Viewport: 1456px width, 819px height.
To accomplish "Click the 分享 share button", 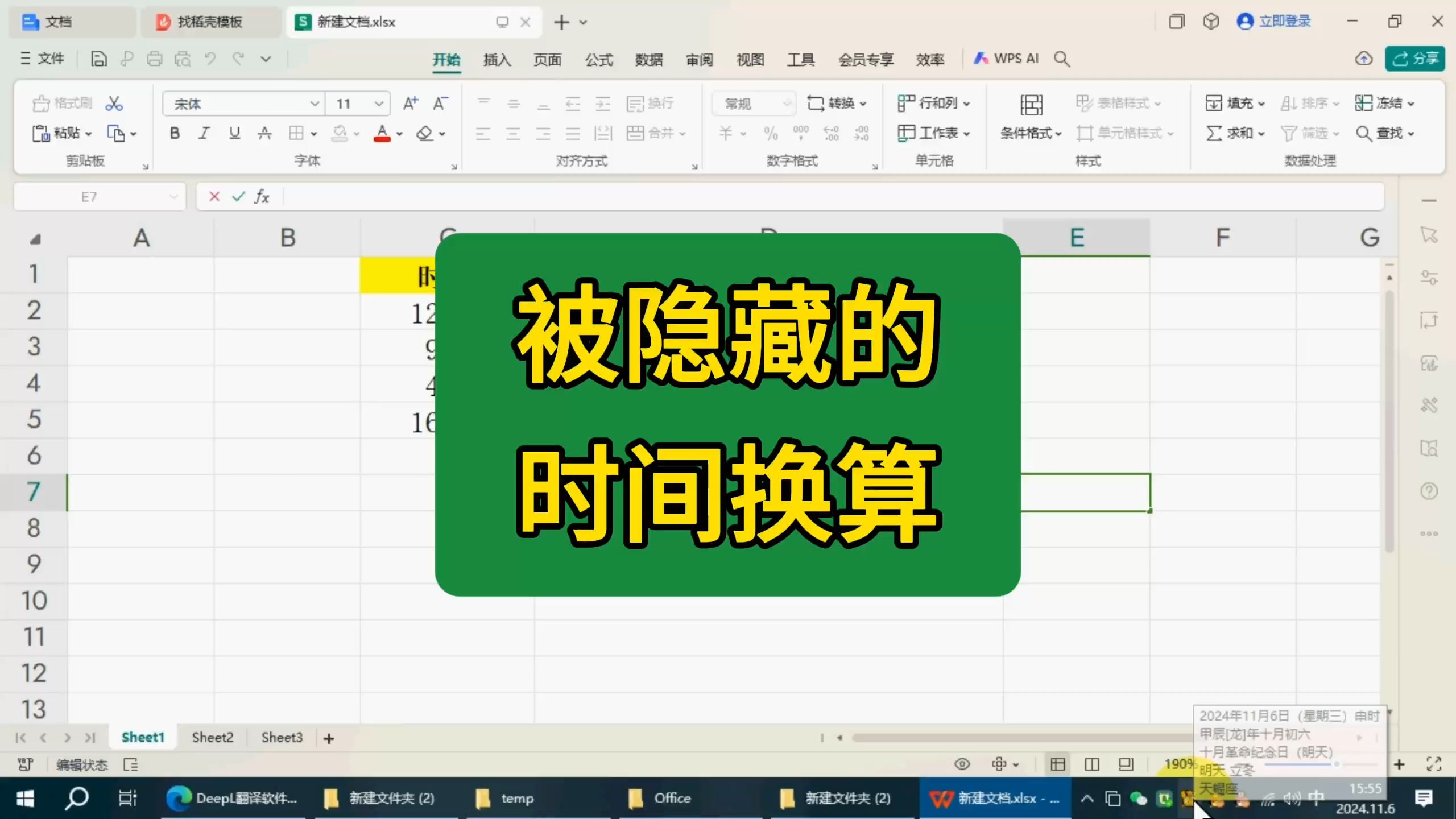I will 1415,58.
